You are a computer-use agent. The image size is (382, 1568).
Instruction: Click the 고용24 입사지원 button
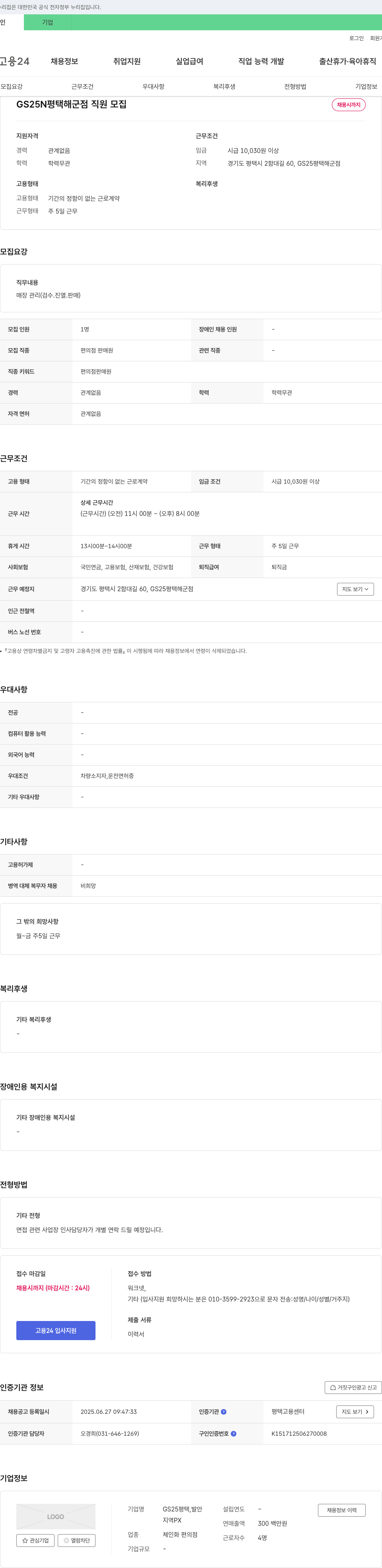pyautogui.click(x=56, y=1331)
